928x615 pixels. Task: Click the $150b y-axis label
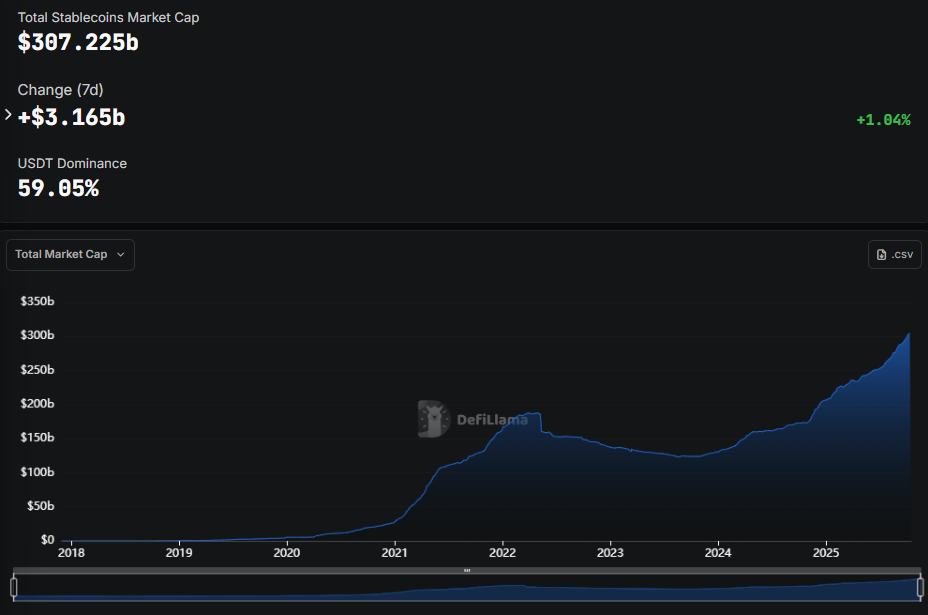coord(37,437)
